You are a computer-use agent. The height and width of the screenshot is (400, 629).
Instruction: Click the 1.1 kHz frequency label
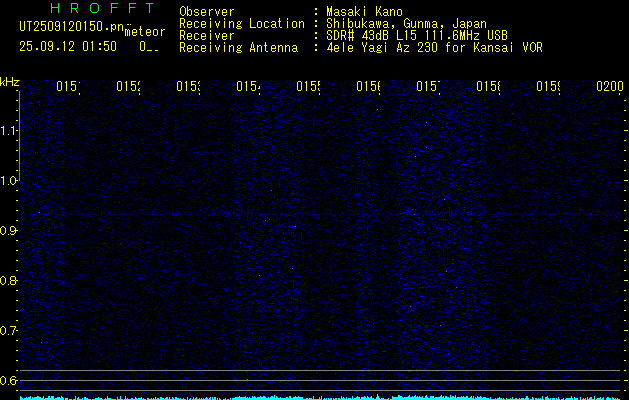coord(8,130)
